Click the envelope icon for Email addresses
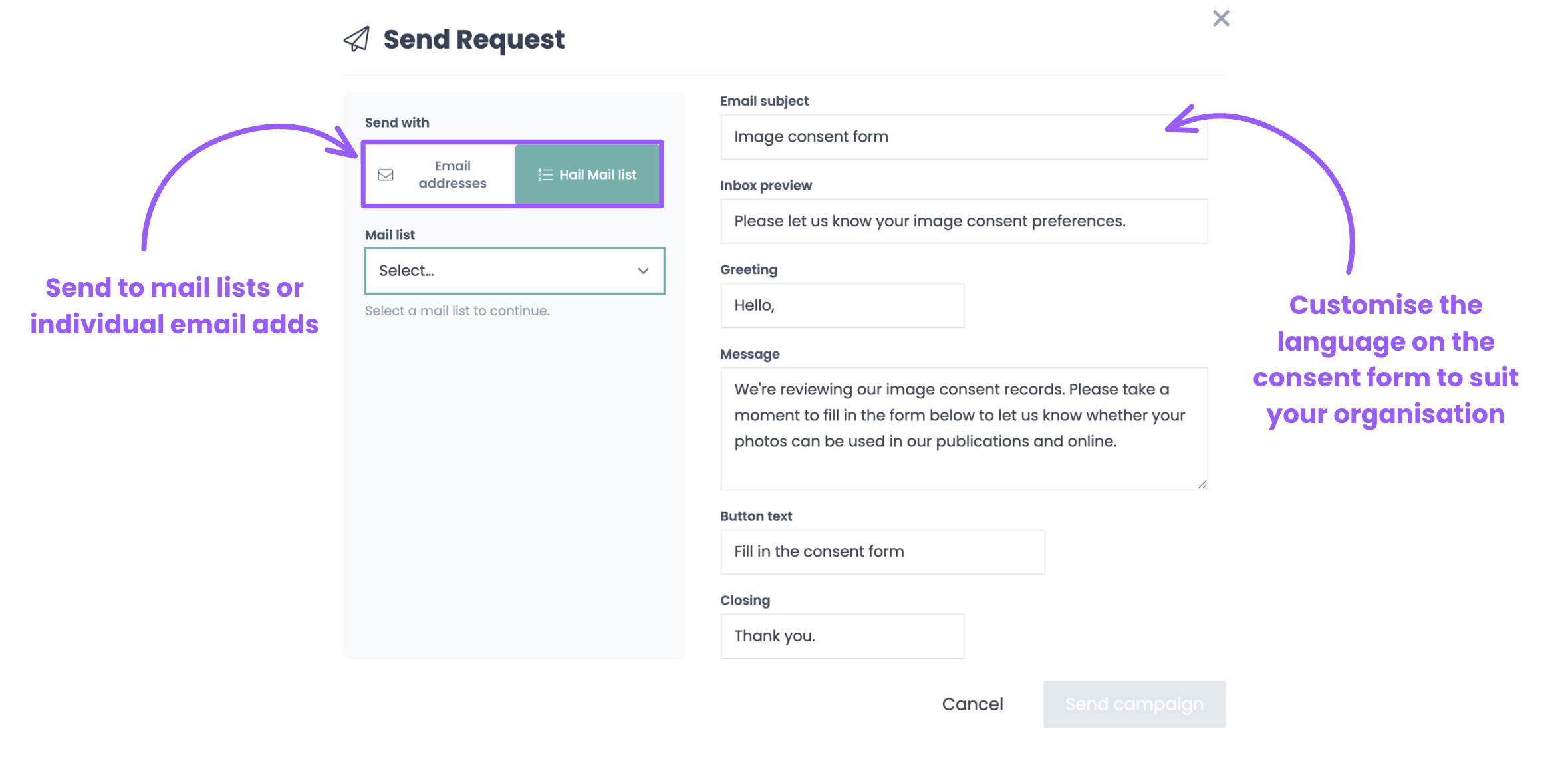 (386, 175)
